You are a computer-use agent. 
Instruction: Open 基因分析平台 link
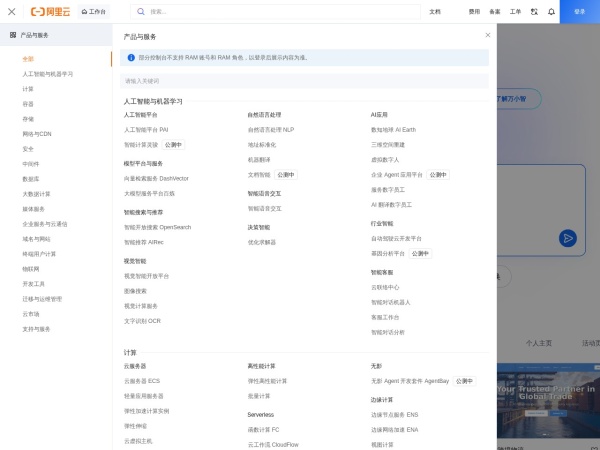(x=388, y=253)
